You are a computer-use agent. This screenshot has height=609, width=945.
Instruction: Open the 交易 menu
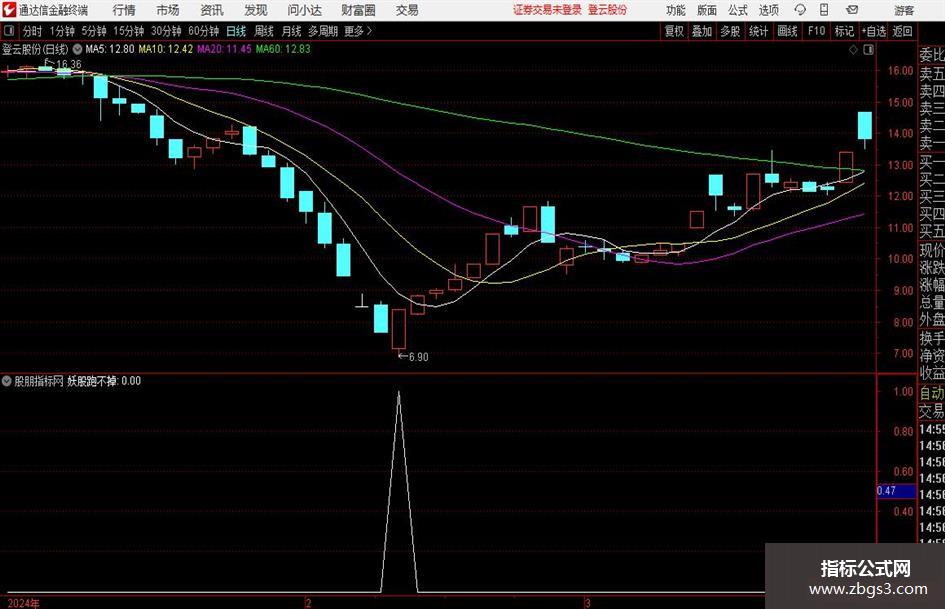[x=407, y=10]
